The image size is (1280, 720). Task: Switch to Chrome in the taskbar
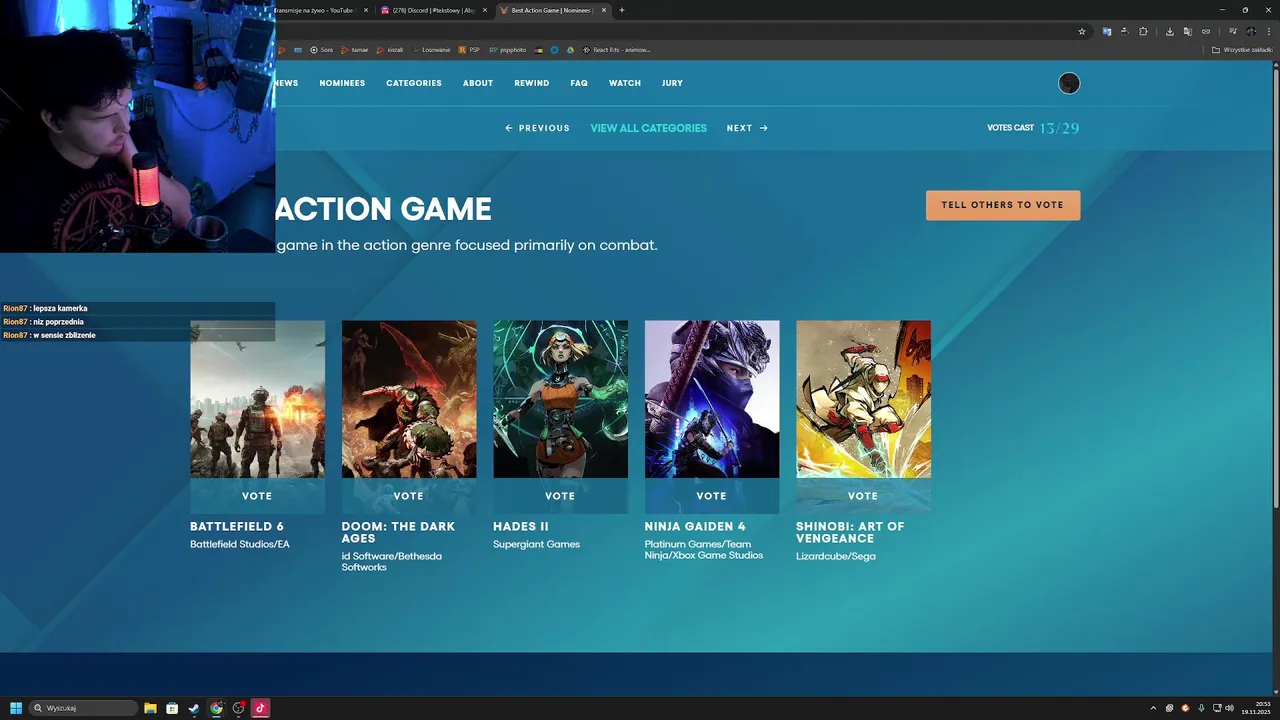pos(216,708)
